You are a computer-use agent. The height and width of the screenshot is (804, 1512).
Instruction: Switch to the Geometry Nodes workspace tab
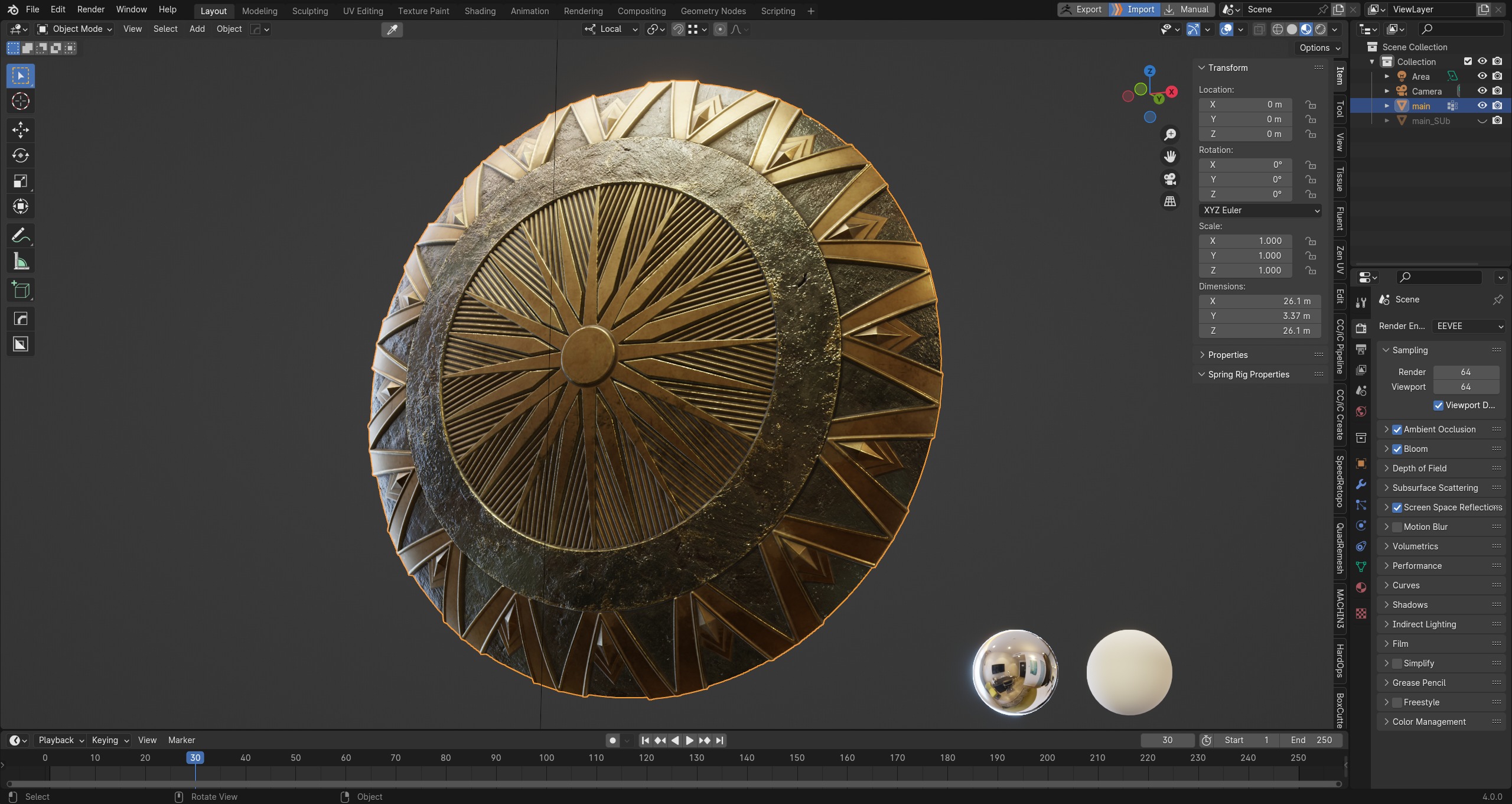coord(713,11)
